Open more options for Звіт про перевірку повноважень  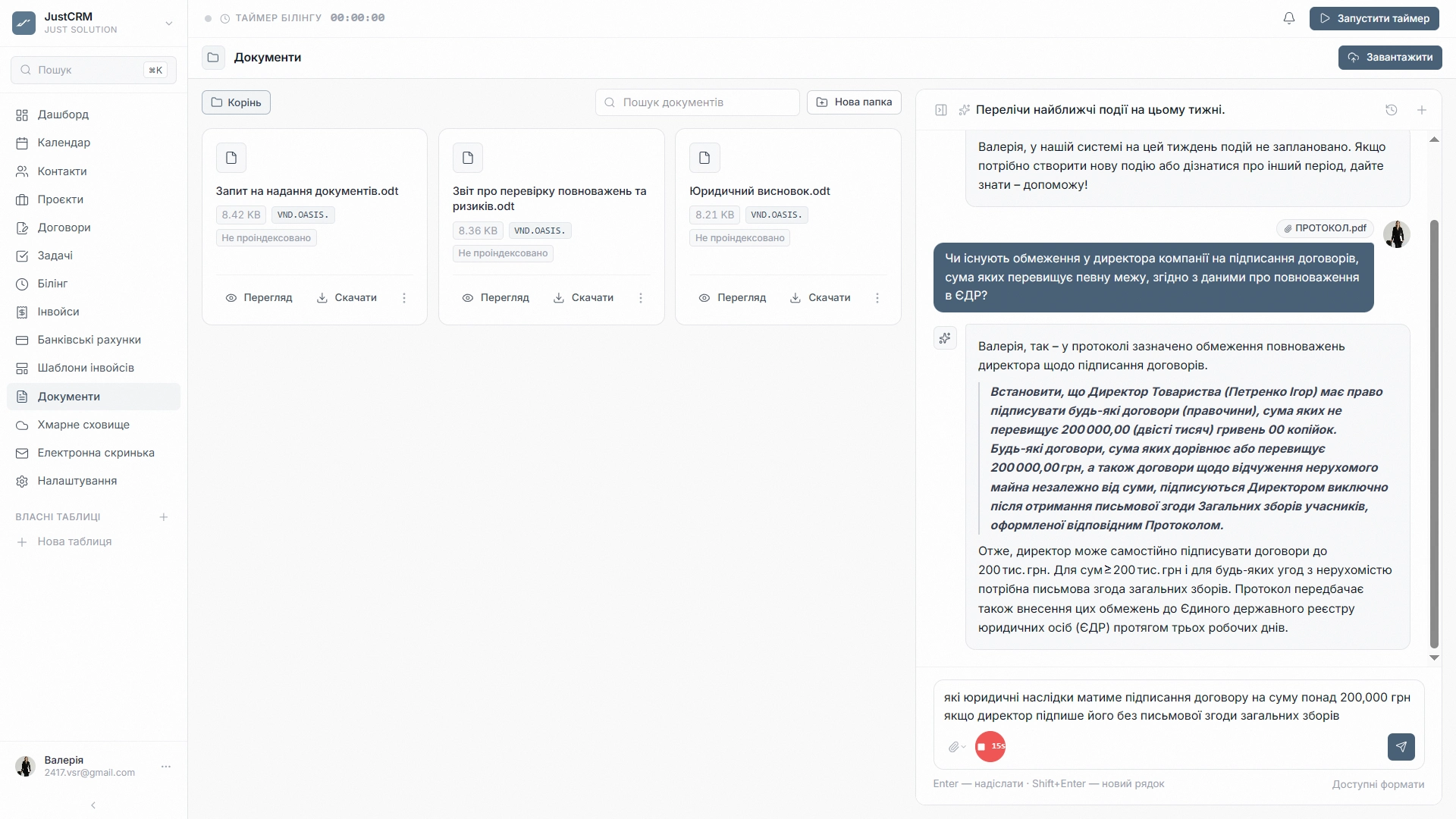641,298
